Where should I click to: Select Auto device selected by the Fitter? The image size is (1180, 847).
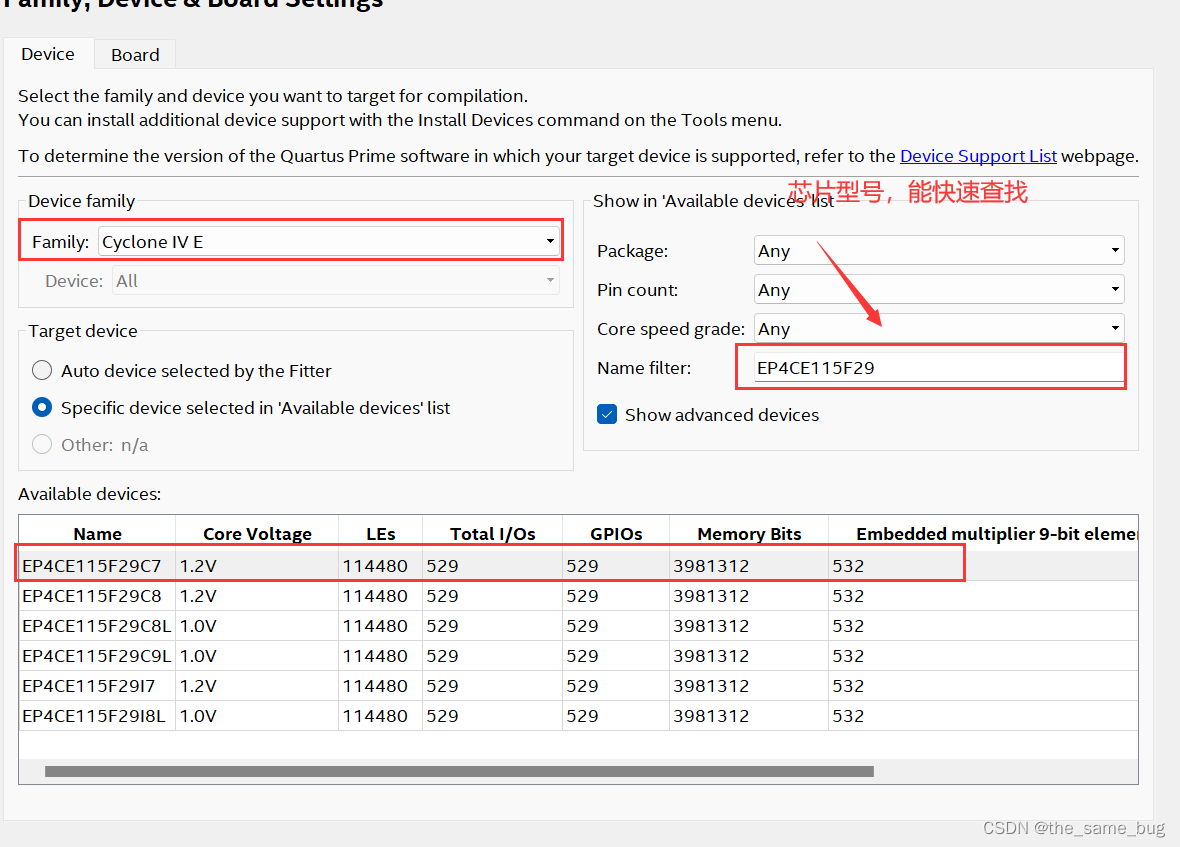tap(42, 370)
